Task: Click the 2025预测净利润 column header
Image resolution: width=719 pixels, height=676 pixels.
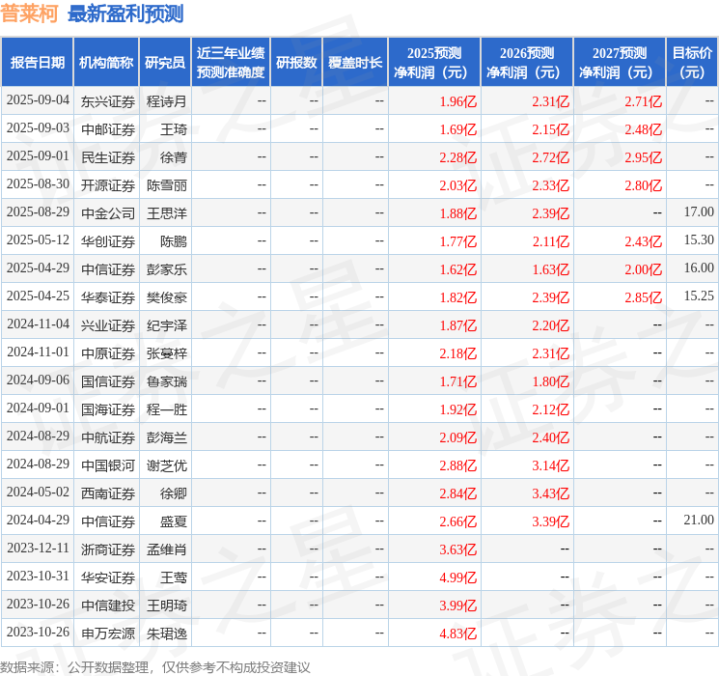Action: coord(434,62)
